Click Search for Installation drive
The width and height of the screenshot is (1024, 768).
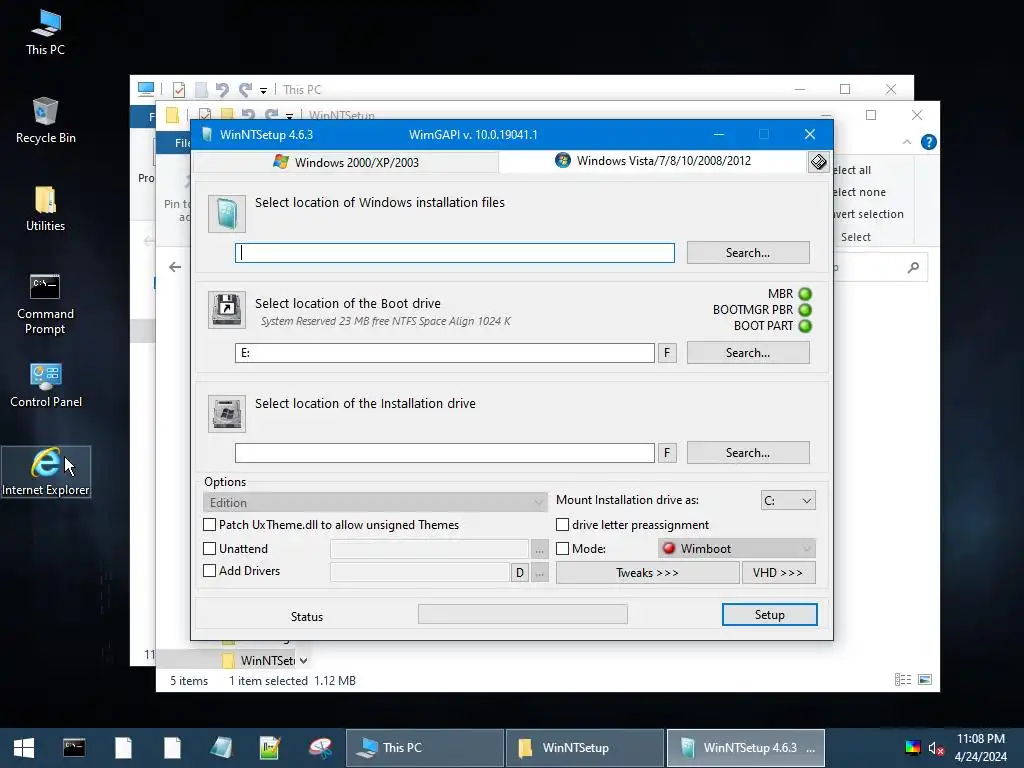pos(748,453)
